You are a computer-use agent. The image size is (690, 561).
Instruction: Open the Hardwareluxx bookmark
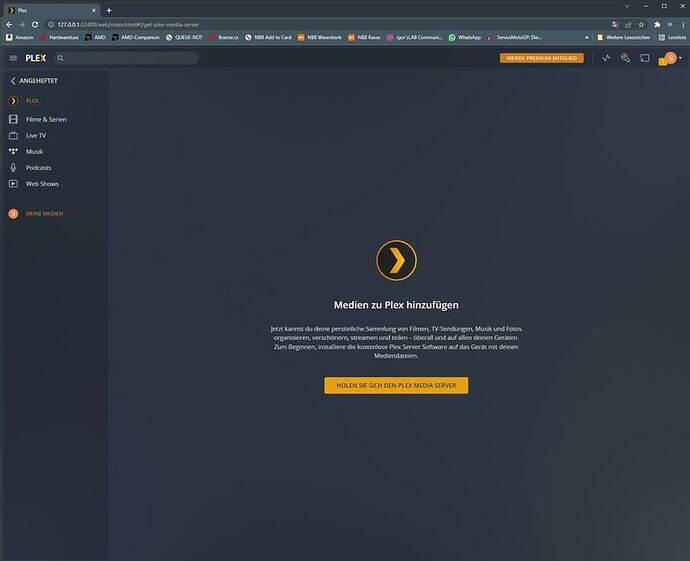point(59,37)
